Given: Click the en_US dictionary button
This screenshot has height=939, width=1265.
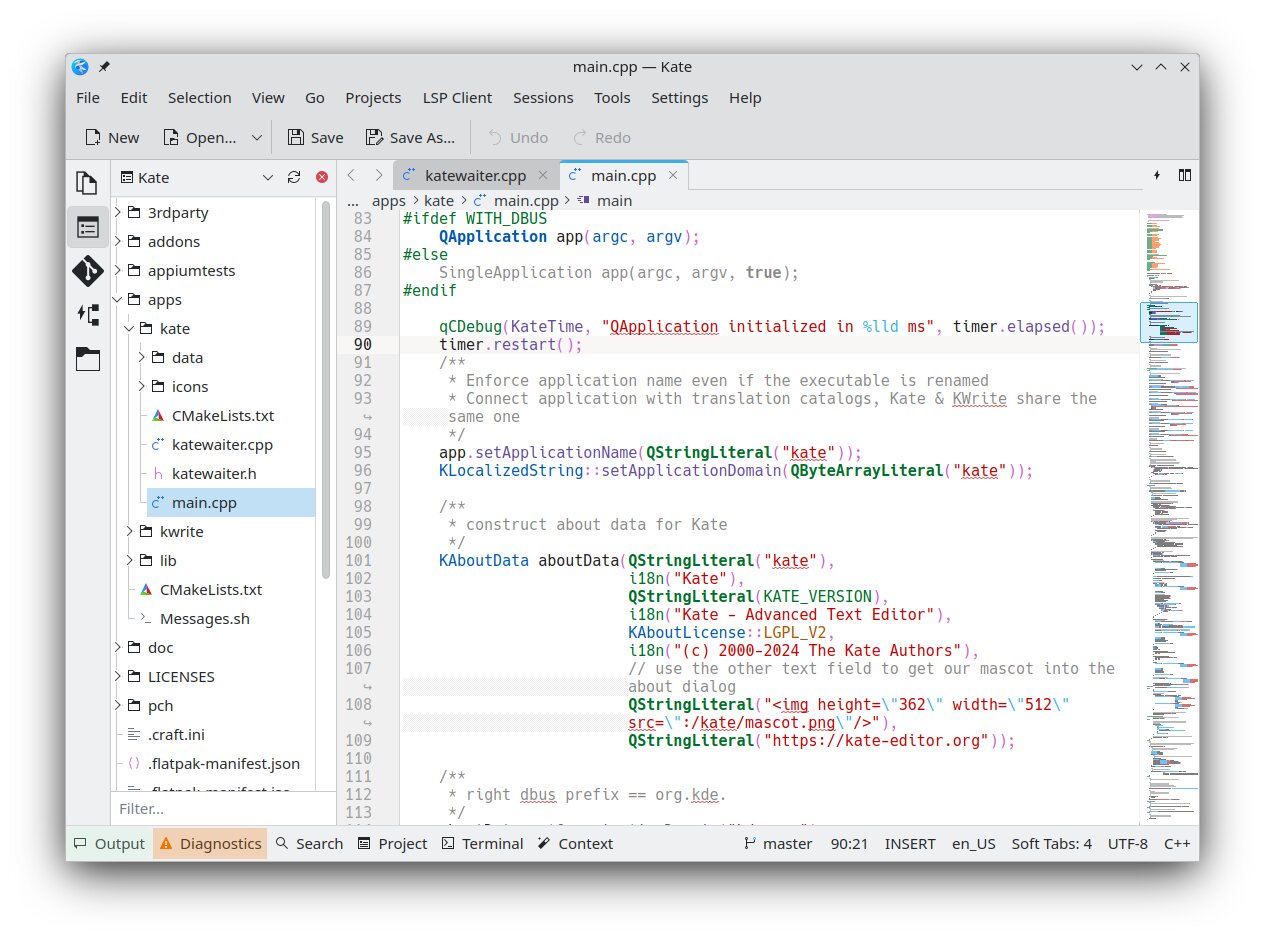Looking at the screenshot, I should coord(973,843).
